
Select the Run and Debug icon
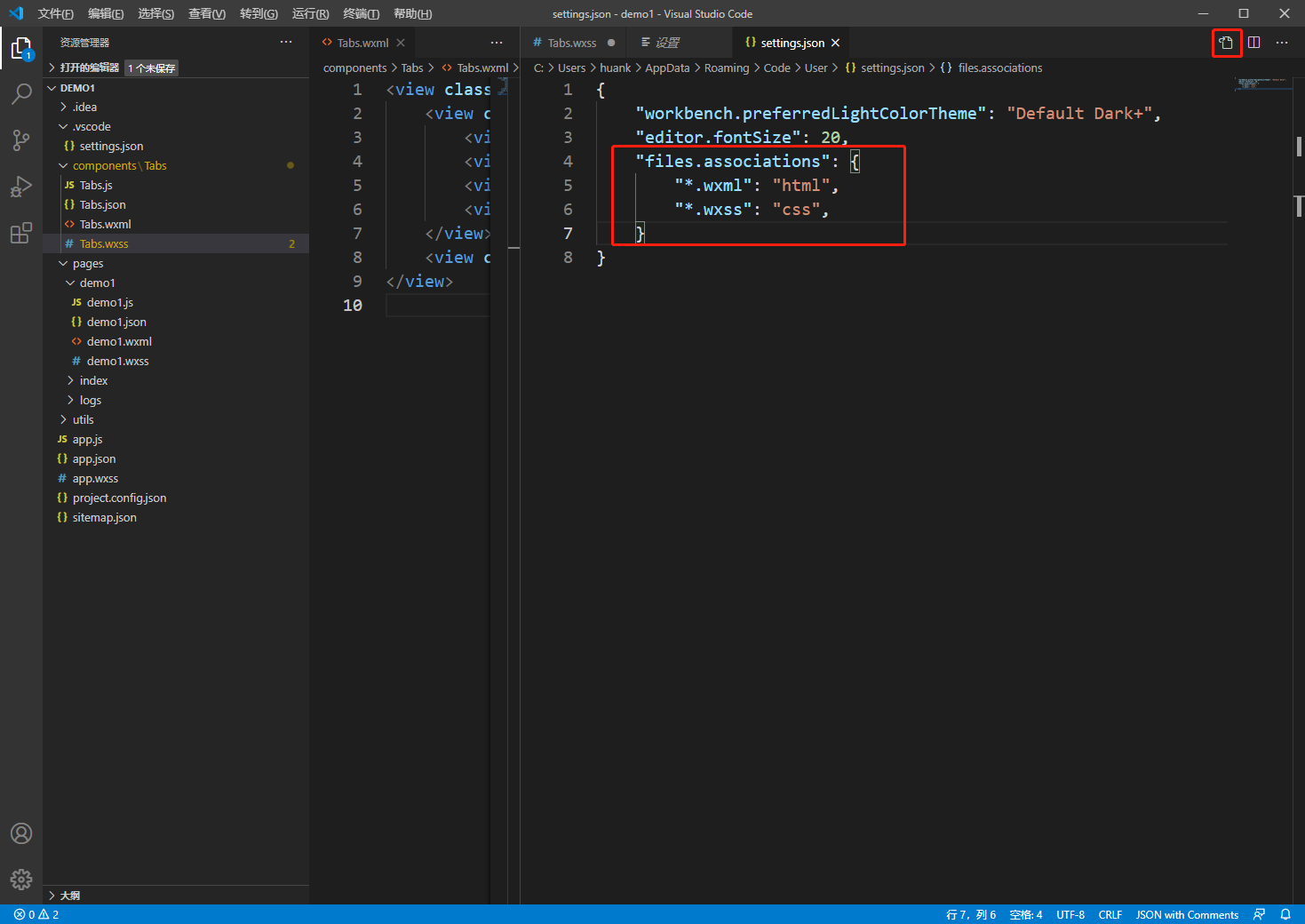click(x=21, y=187)
